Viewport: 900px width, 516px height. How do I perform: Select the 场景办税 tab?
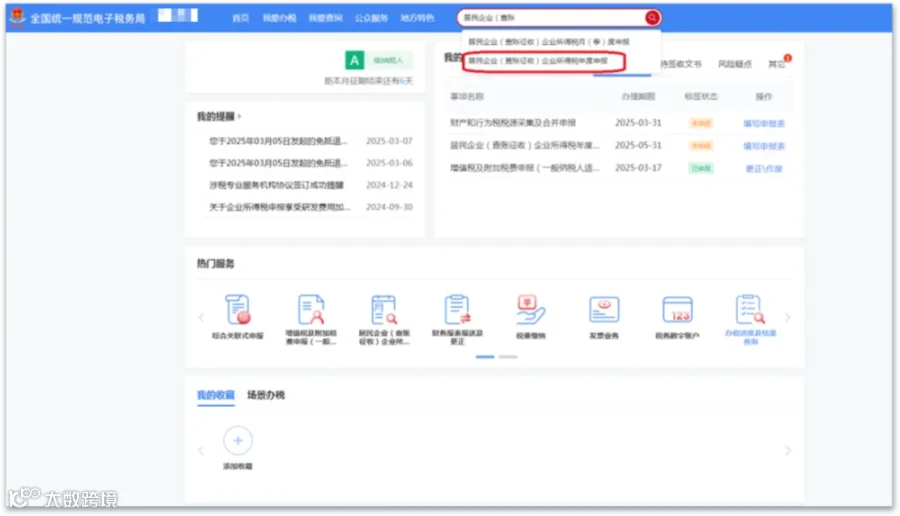pos(266,395)
